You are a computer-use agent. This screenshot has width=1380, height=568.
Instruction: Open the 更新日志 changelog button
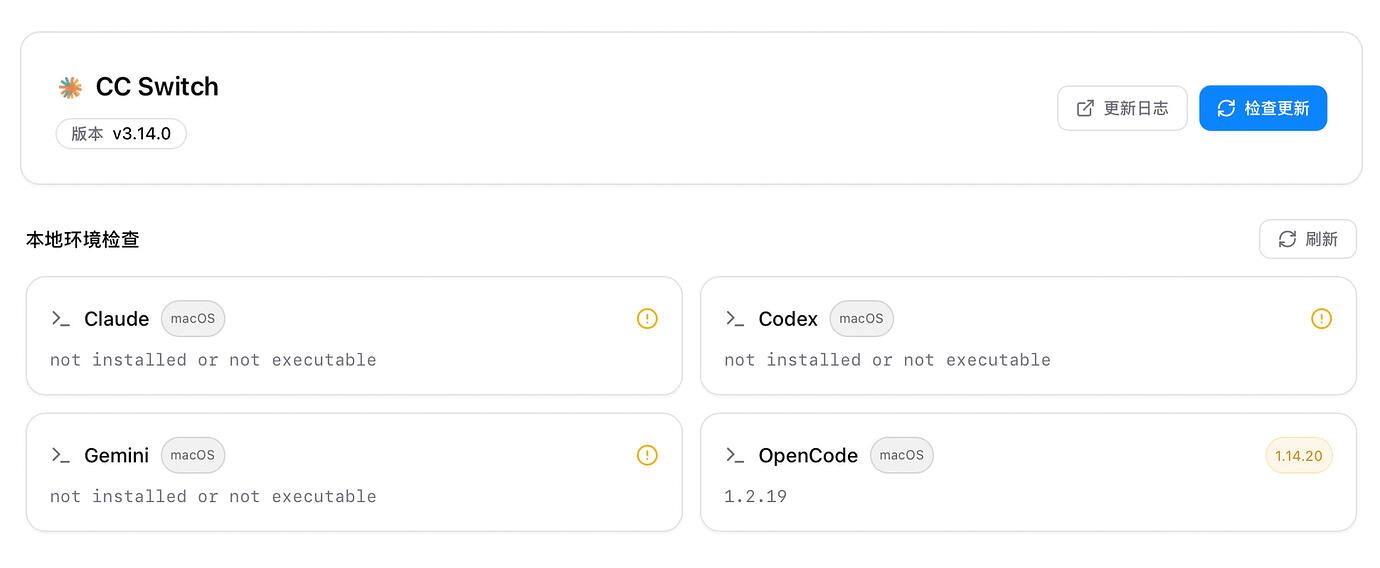click(x=1122, y=108)
